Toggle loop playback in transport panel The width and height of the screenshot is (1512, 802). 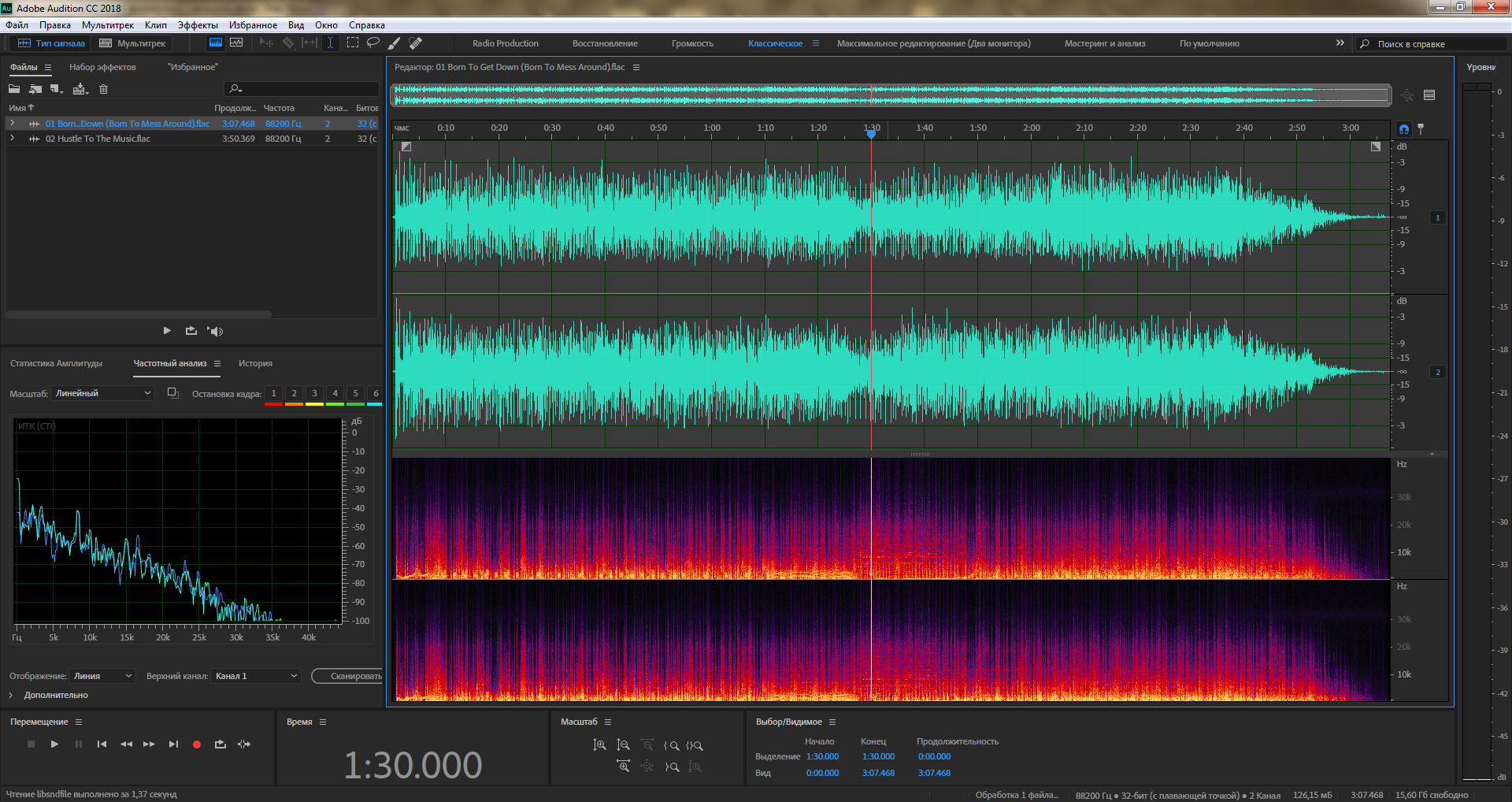pos(220,744)
